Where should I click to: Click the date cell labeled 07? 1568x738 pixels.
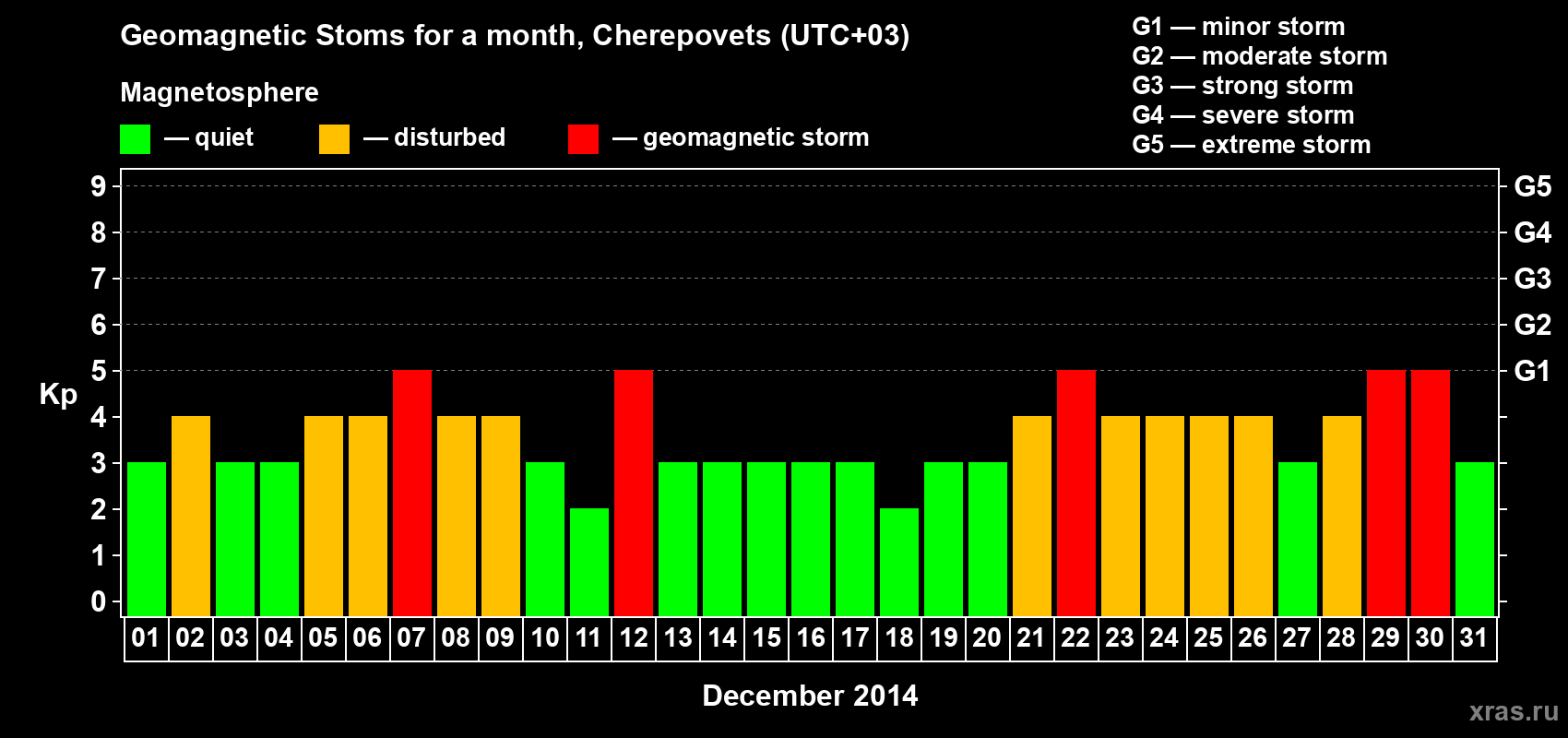(411, 638)
